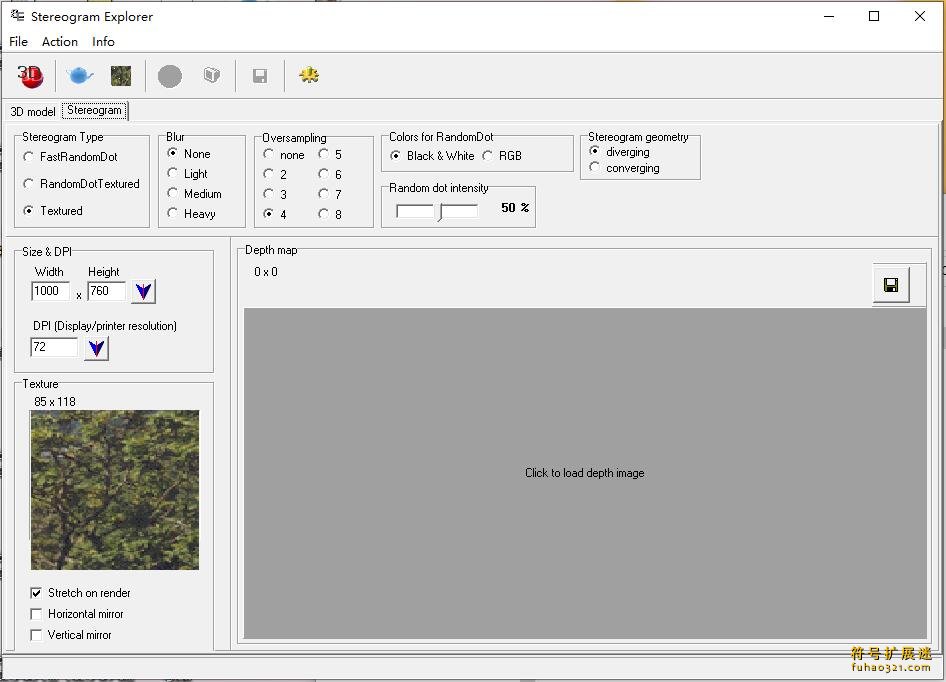Set Blur to Medium

(x=172, y=193)
